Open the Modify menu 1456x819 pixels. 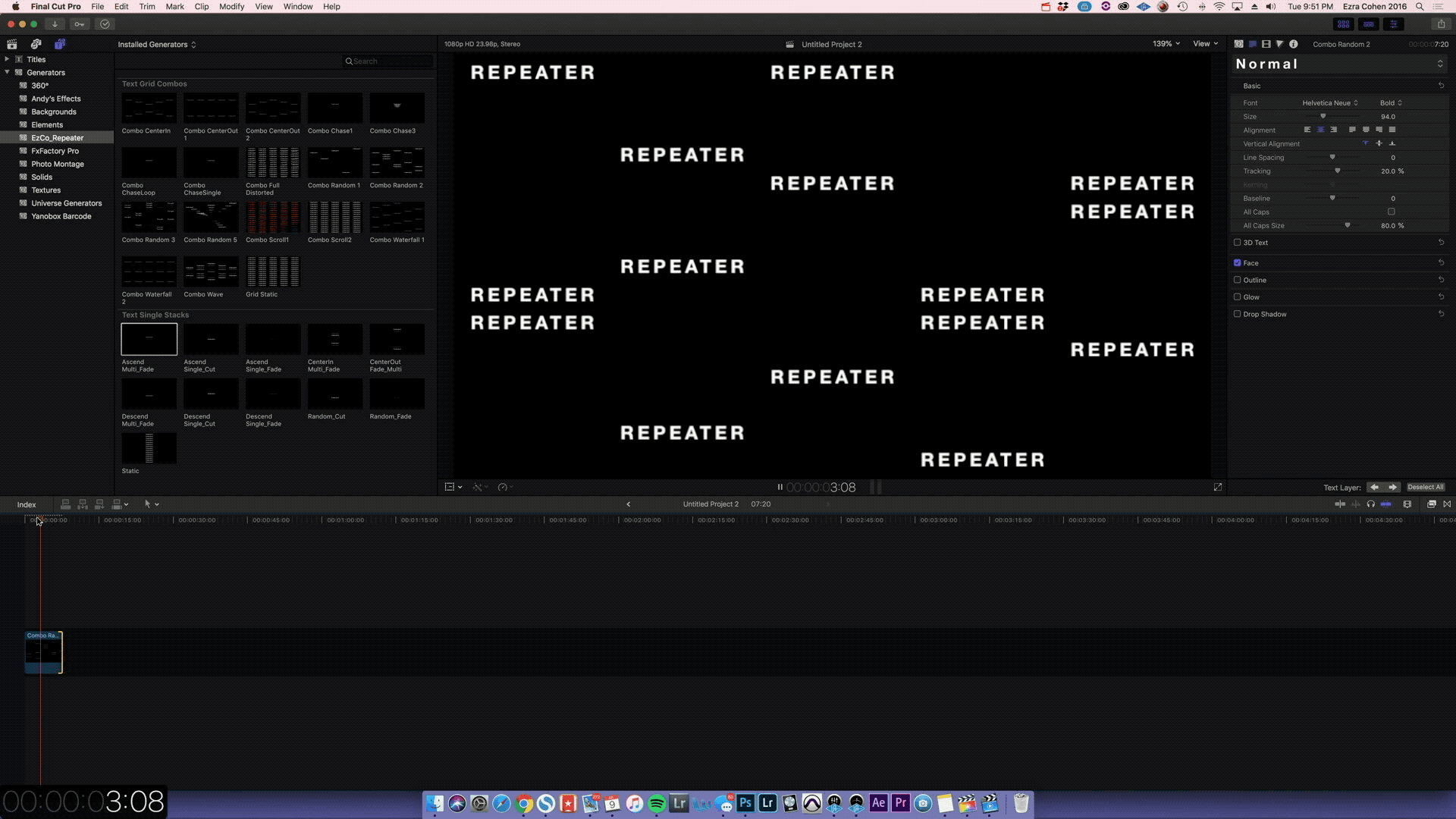(x=231, y=6)
